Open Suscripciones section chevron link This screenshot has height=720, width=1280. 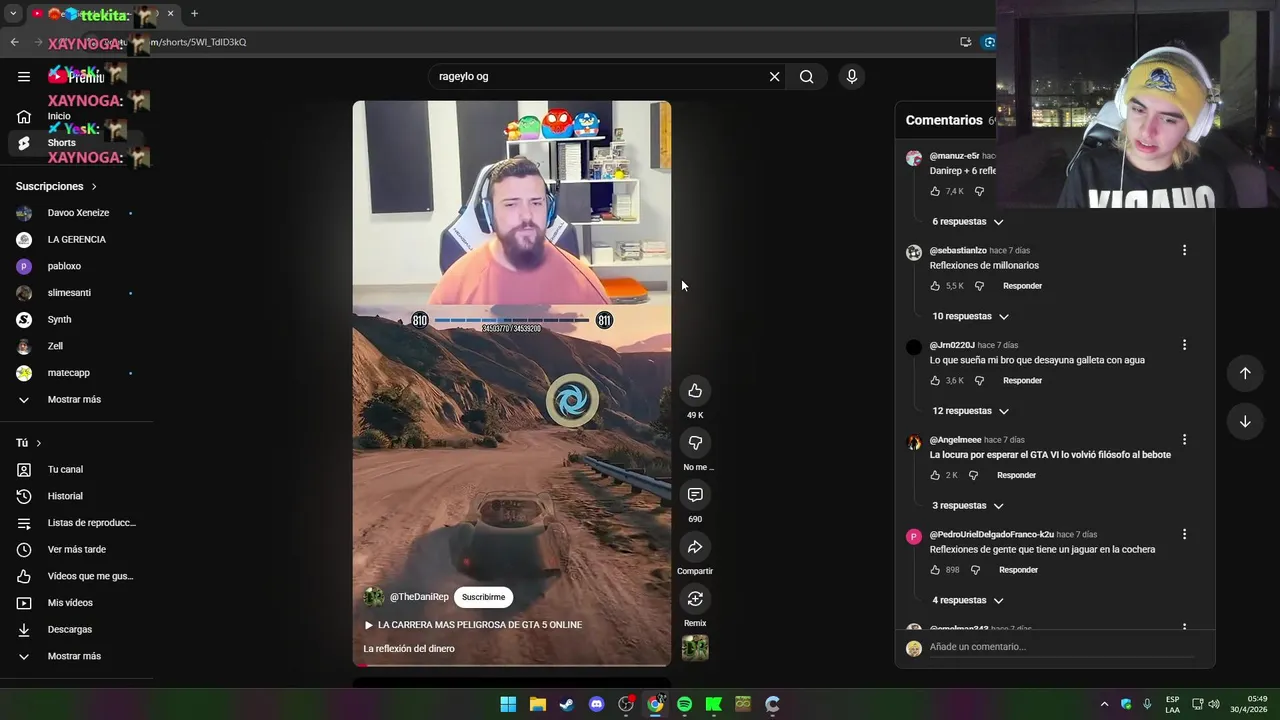(x=56, y=186)
